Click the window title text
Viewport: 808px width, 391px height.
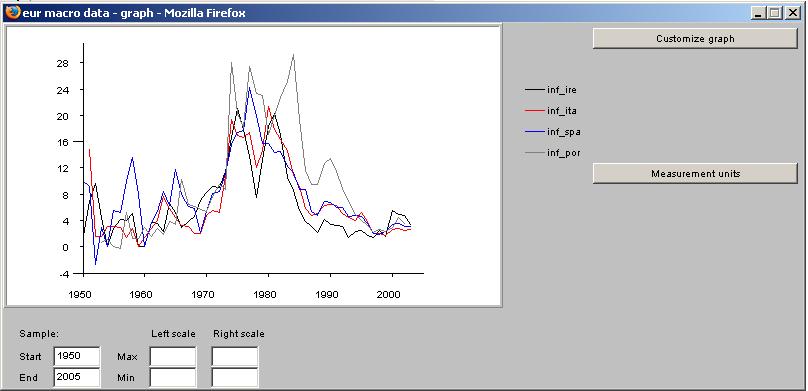[x=134, y=13]
